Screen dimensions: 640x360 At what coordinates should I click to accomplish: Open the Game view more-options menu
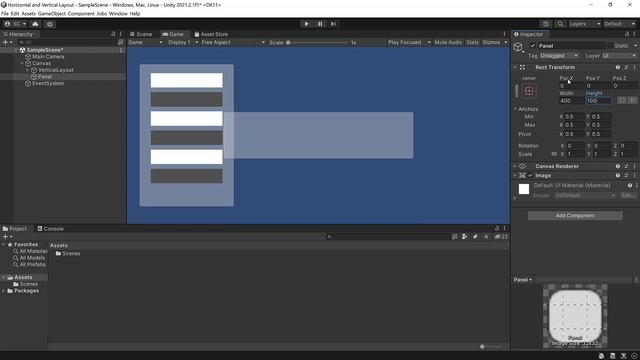pyautogui.click(x=504, y=34)
